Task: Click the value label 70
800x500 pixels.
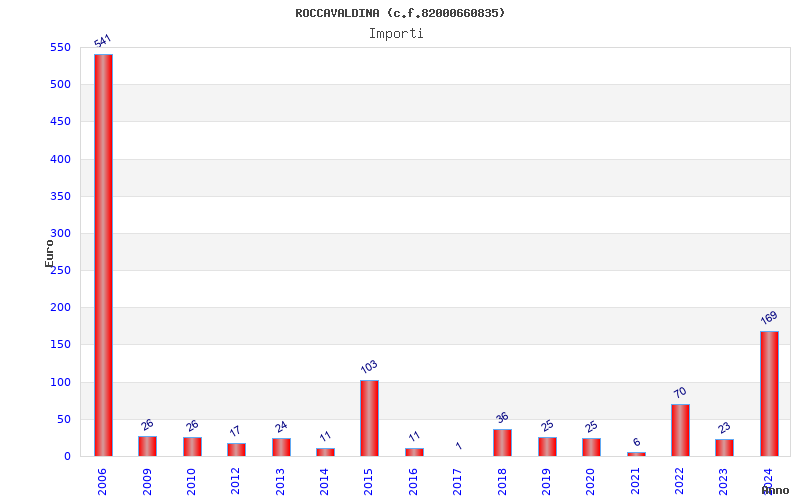Action: click(x=680, y=392)
